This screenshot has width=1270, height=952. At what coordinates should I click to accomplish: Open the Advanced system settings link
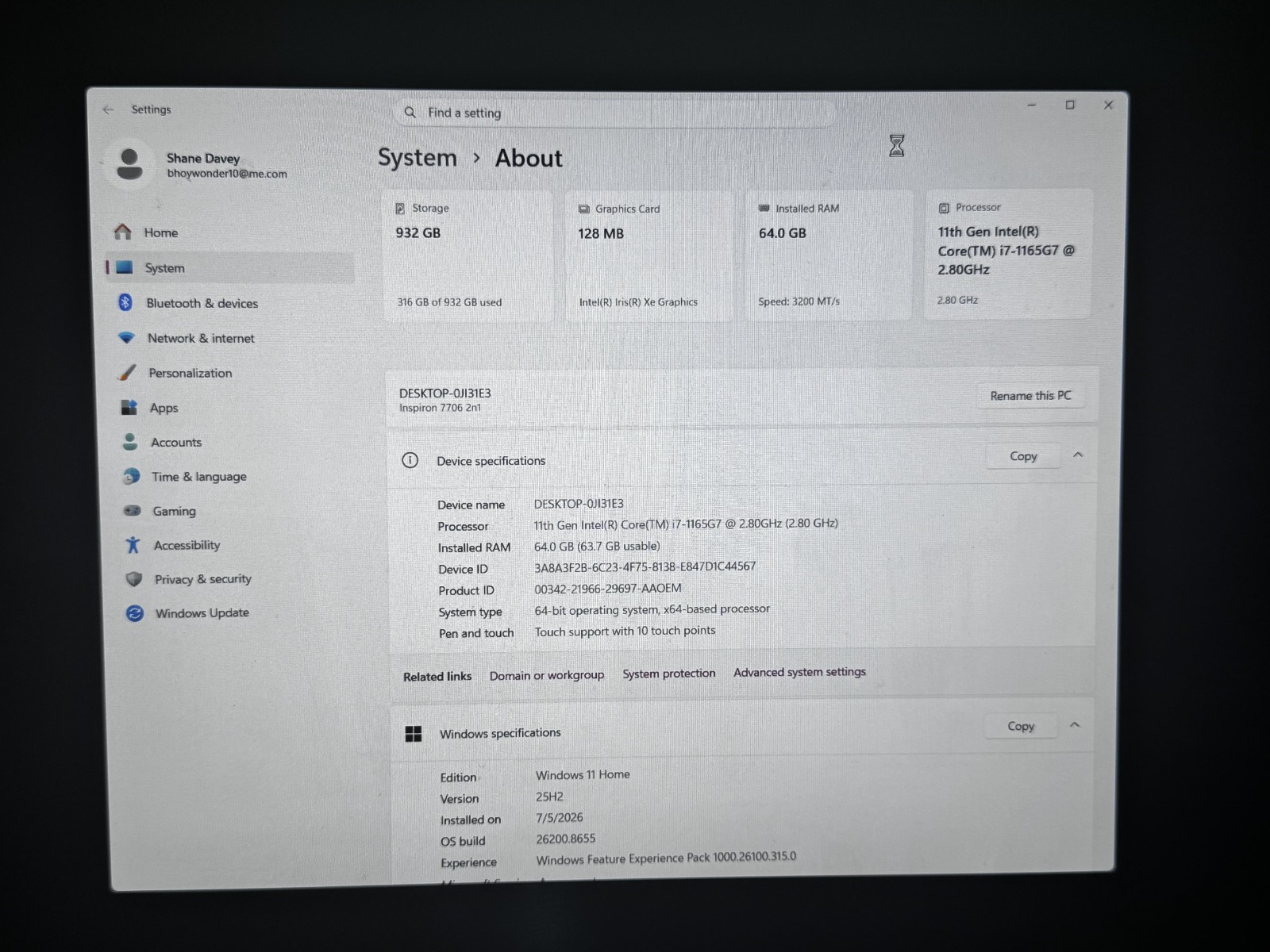coord(799,672)
